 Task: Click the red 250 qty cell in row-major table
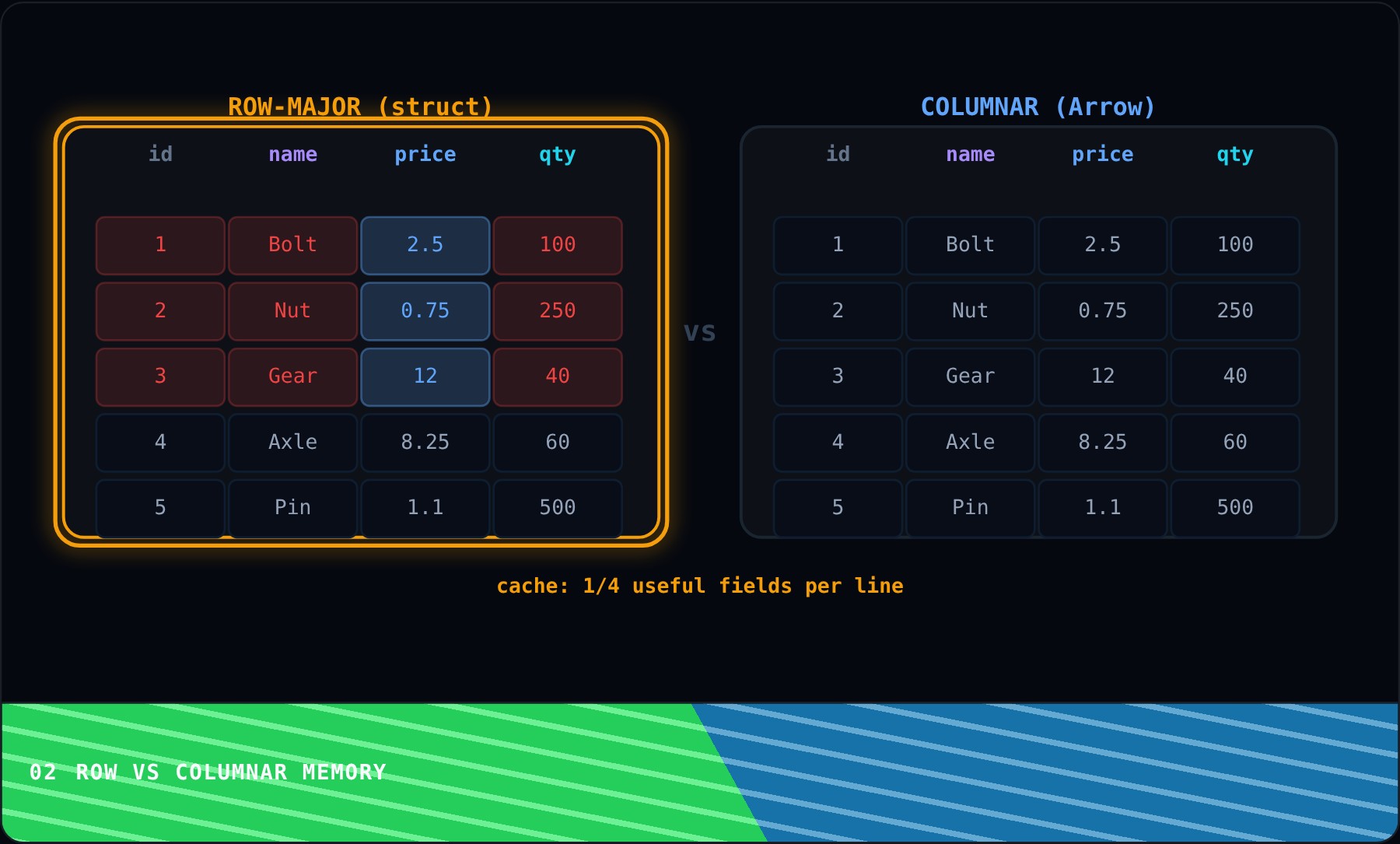click(558, 311)
